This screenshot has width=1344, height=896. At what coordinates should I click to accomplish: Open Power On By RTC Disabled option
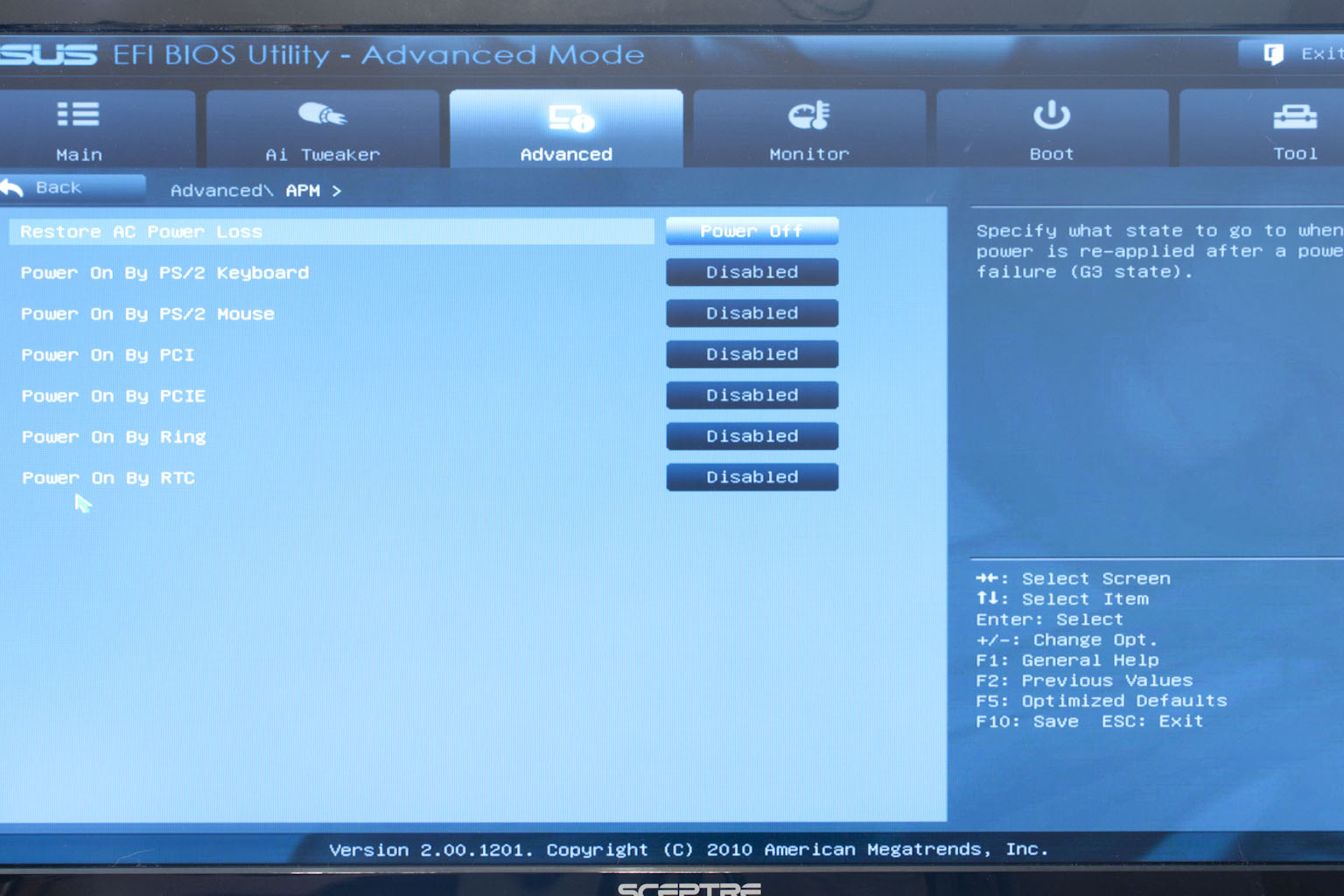[752, 477]
